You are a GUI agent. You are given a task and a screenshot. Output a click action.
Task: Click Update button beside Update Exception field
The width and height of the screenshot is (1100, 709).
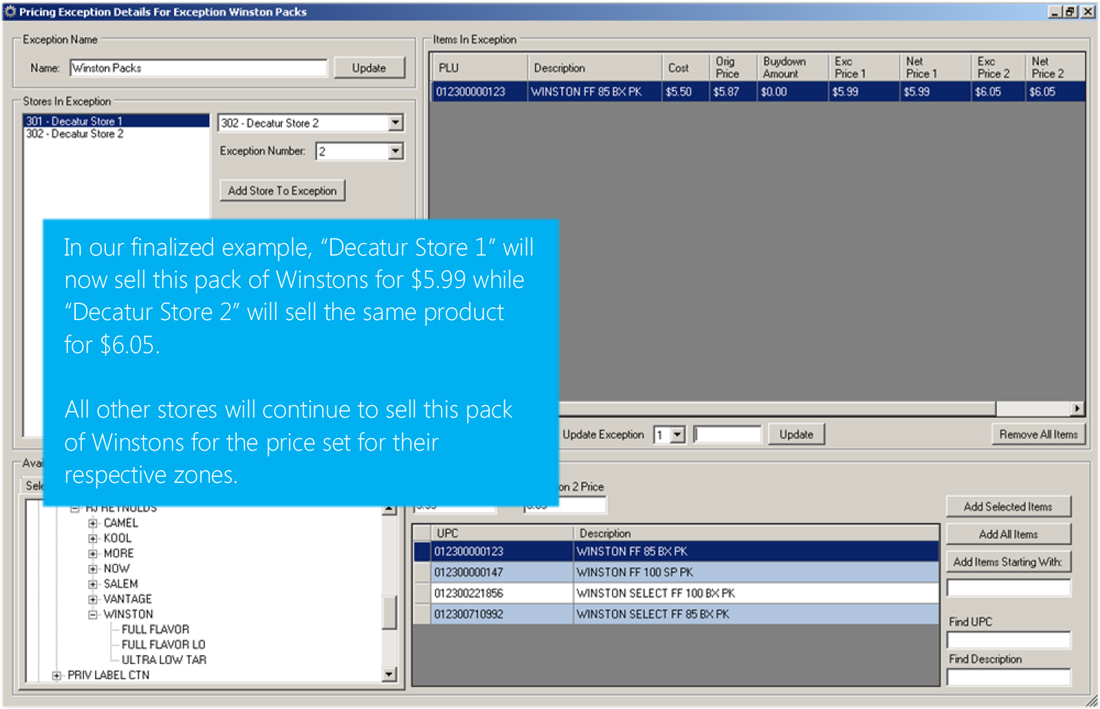[796, 435]
